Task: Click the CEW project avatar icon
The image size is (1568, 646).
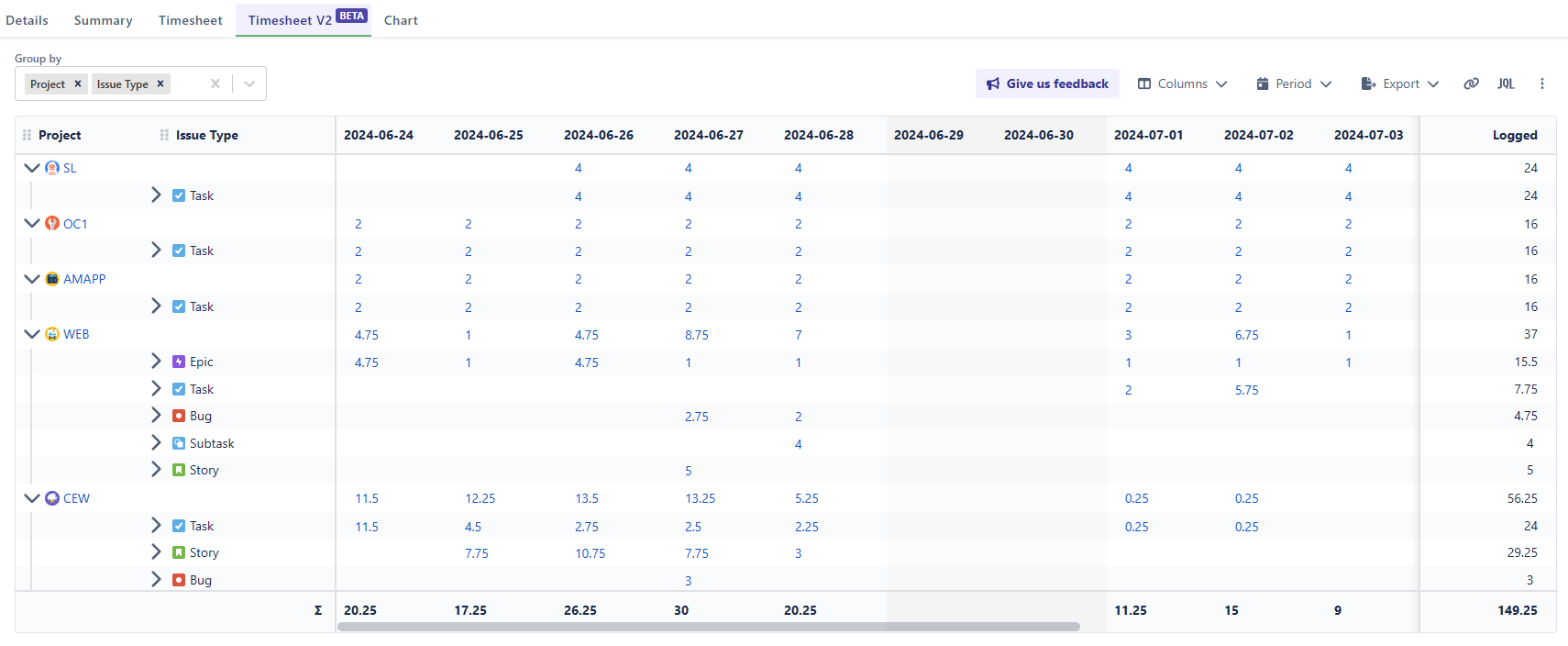Action: 52,498
